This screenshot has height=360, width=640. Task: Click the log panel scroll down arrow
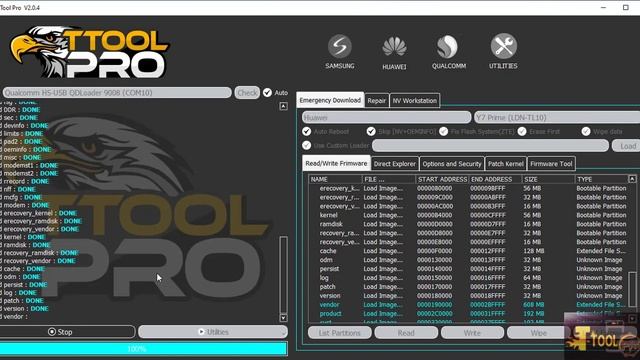[284, 318]
